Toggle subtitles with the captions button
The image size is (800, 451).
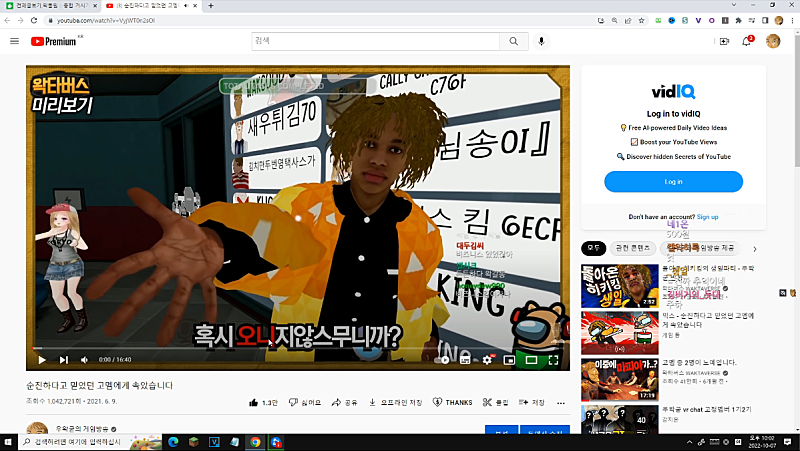[465, 360]
